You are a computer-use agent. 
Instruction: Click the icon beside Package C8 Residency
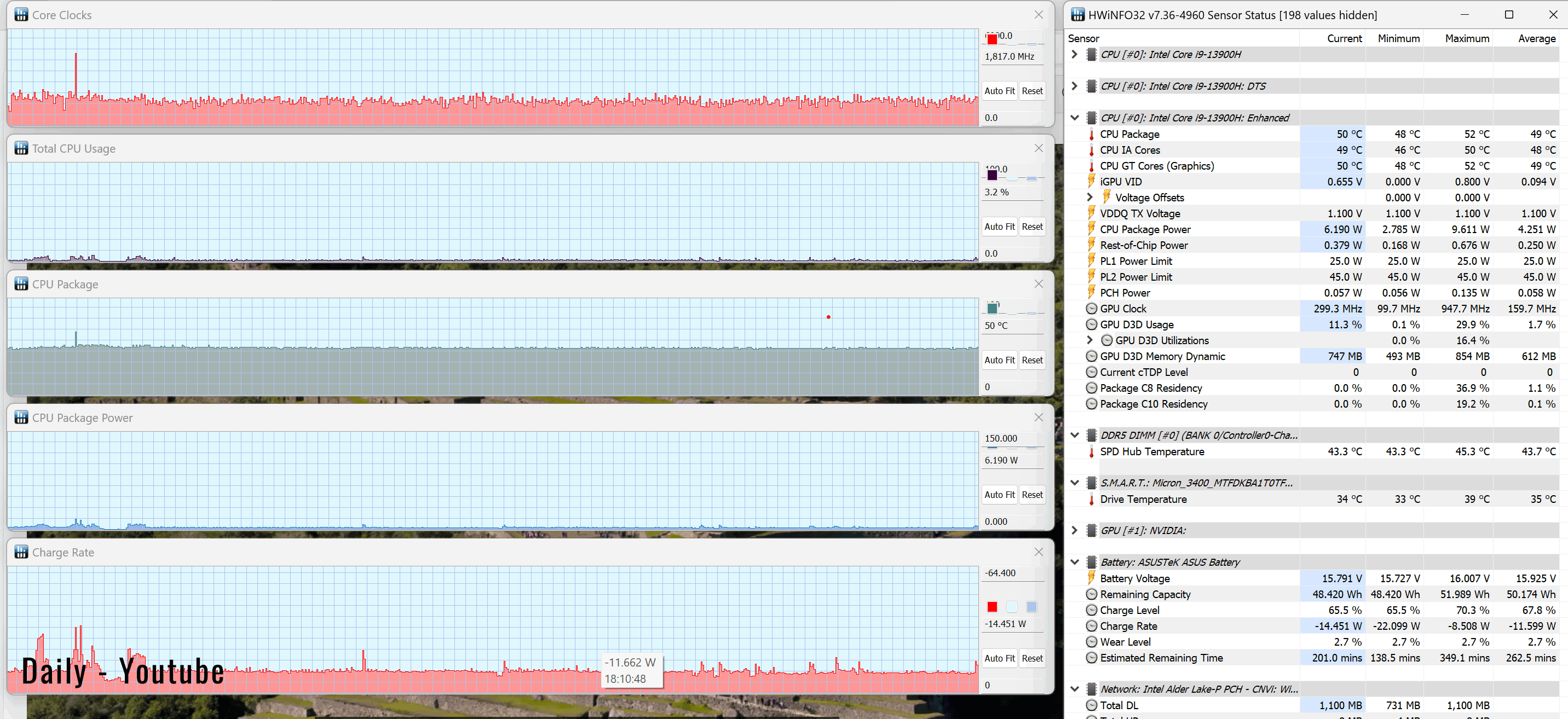[x=1091, y=388]
